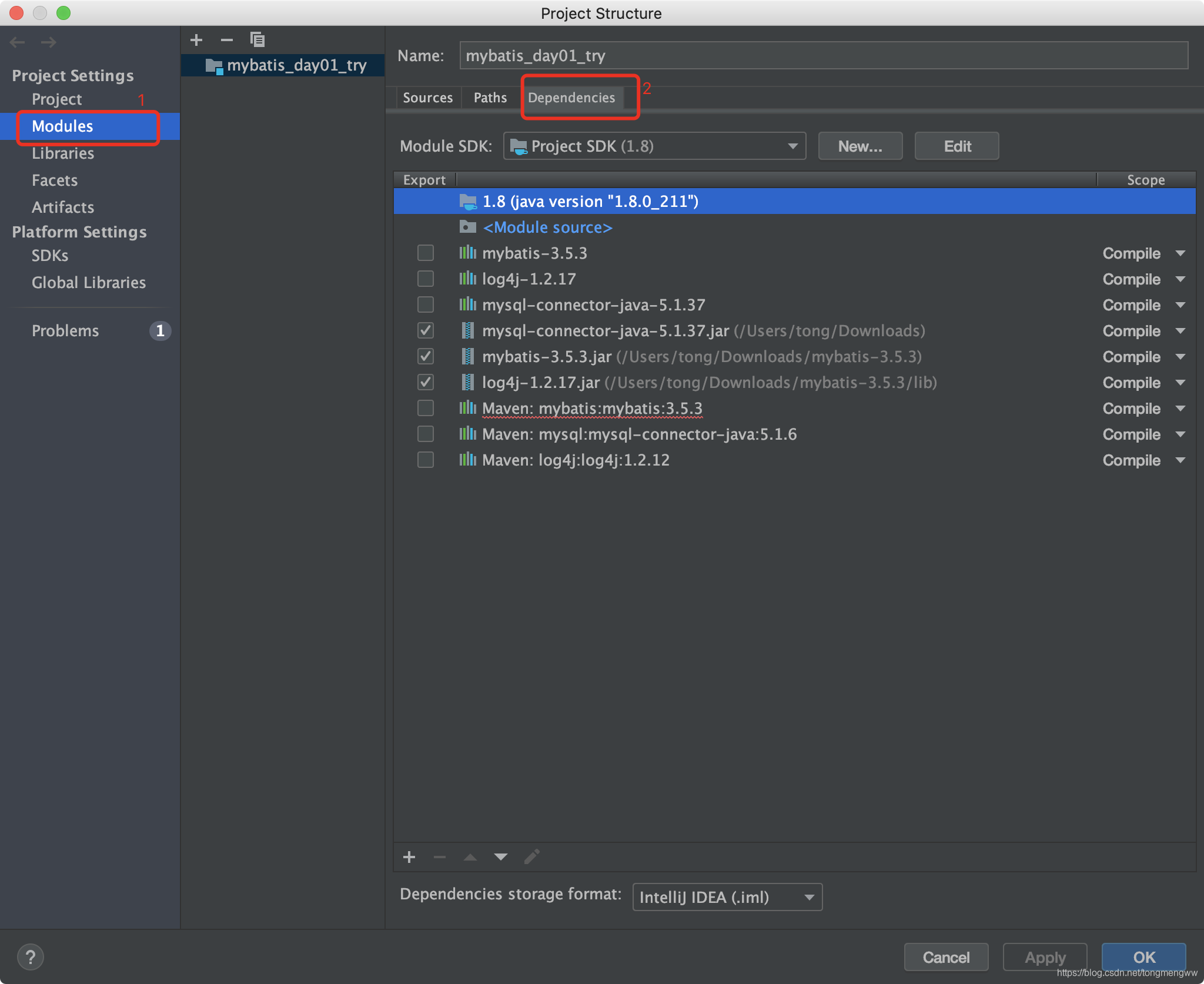The image size is (1204, 984).
Task: Uncheck export for mysql-connector-java-5.1.37.jar
Action: tap(426, 330)
